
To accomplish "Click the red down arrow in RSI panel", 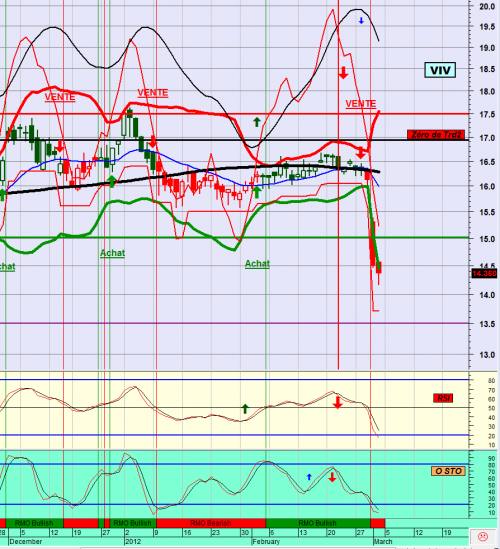I will [338, 403].
